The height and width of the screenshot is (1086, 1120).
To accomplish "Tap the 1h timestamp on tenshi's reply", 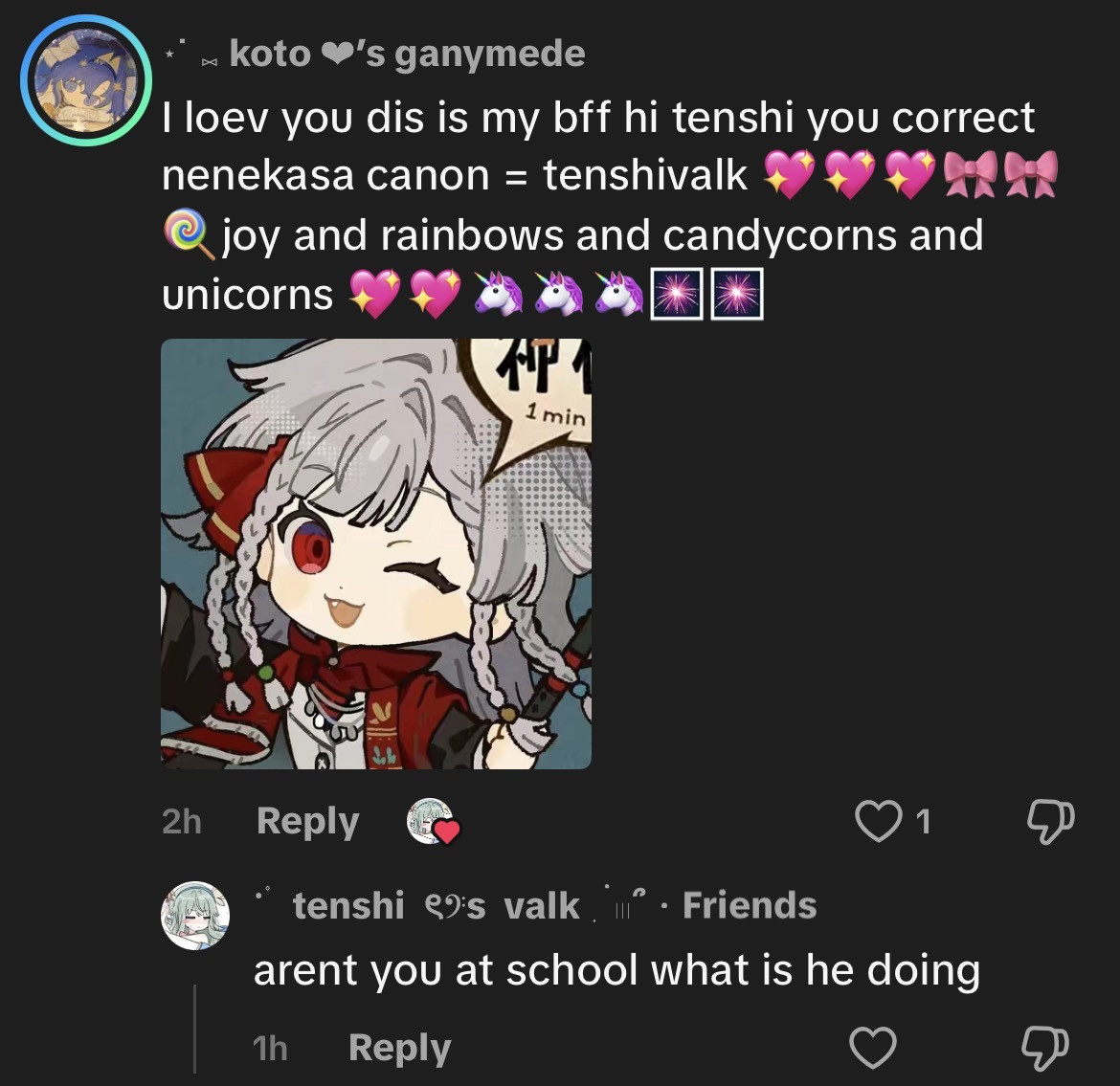I will coord(270,1048).
